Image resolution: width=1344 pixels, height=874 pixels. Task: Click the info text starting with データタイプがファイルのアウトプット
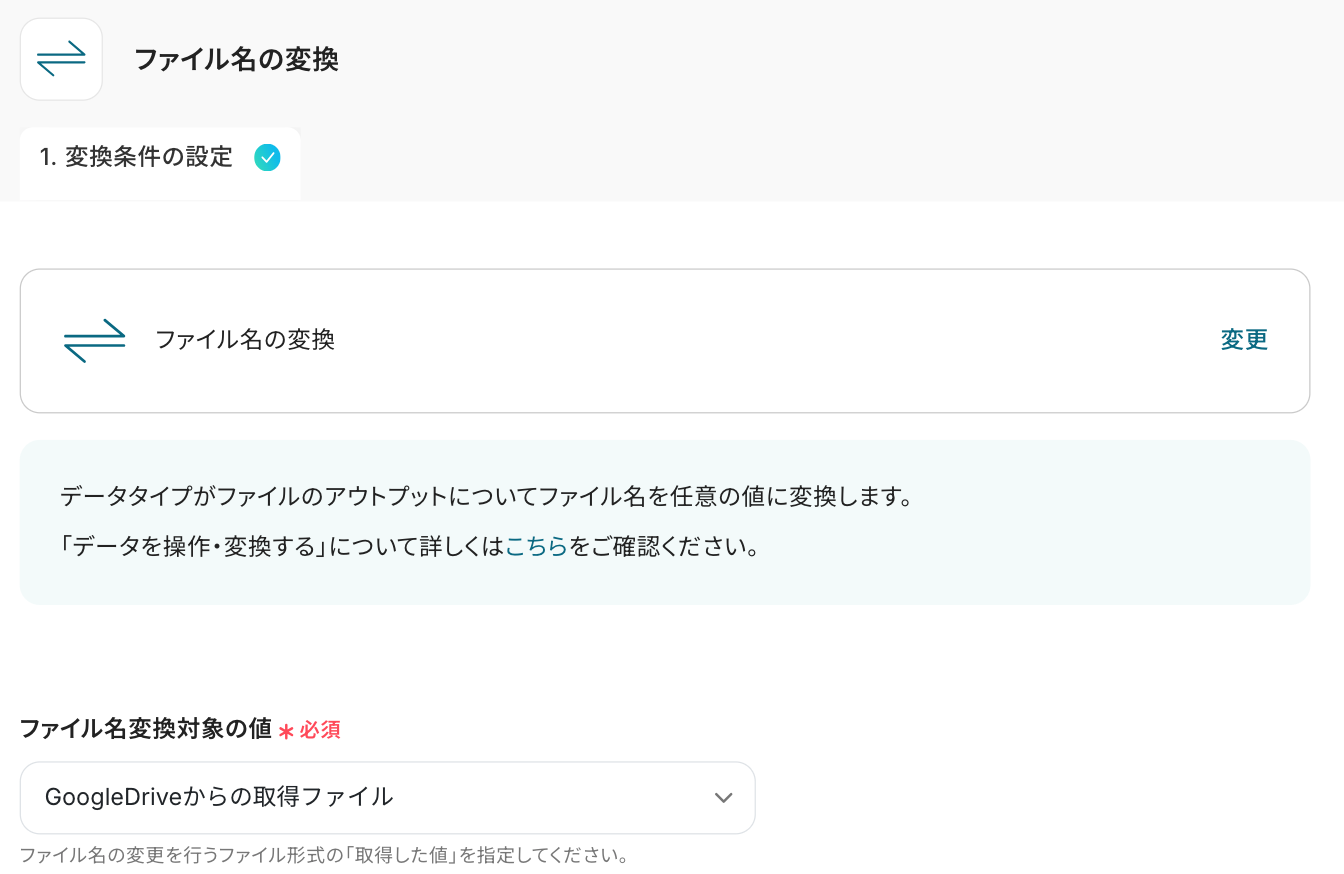(486, 496)
